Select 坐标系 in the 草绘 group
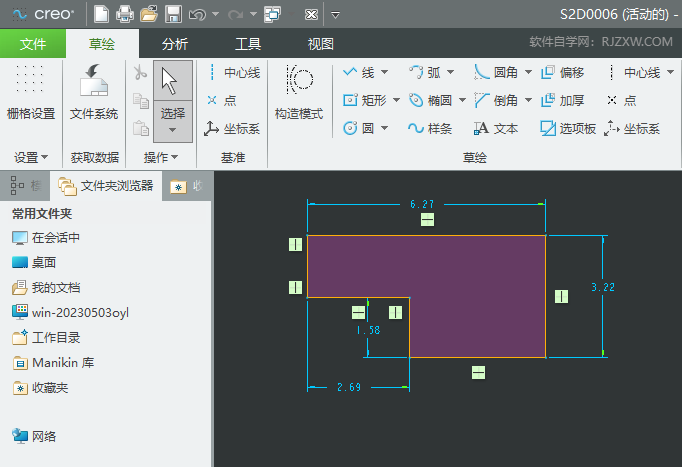Viewport: 682px width, 467px height. pos(632,129)
